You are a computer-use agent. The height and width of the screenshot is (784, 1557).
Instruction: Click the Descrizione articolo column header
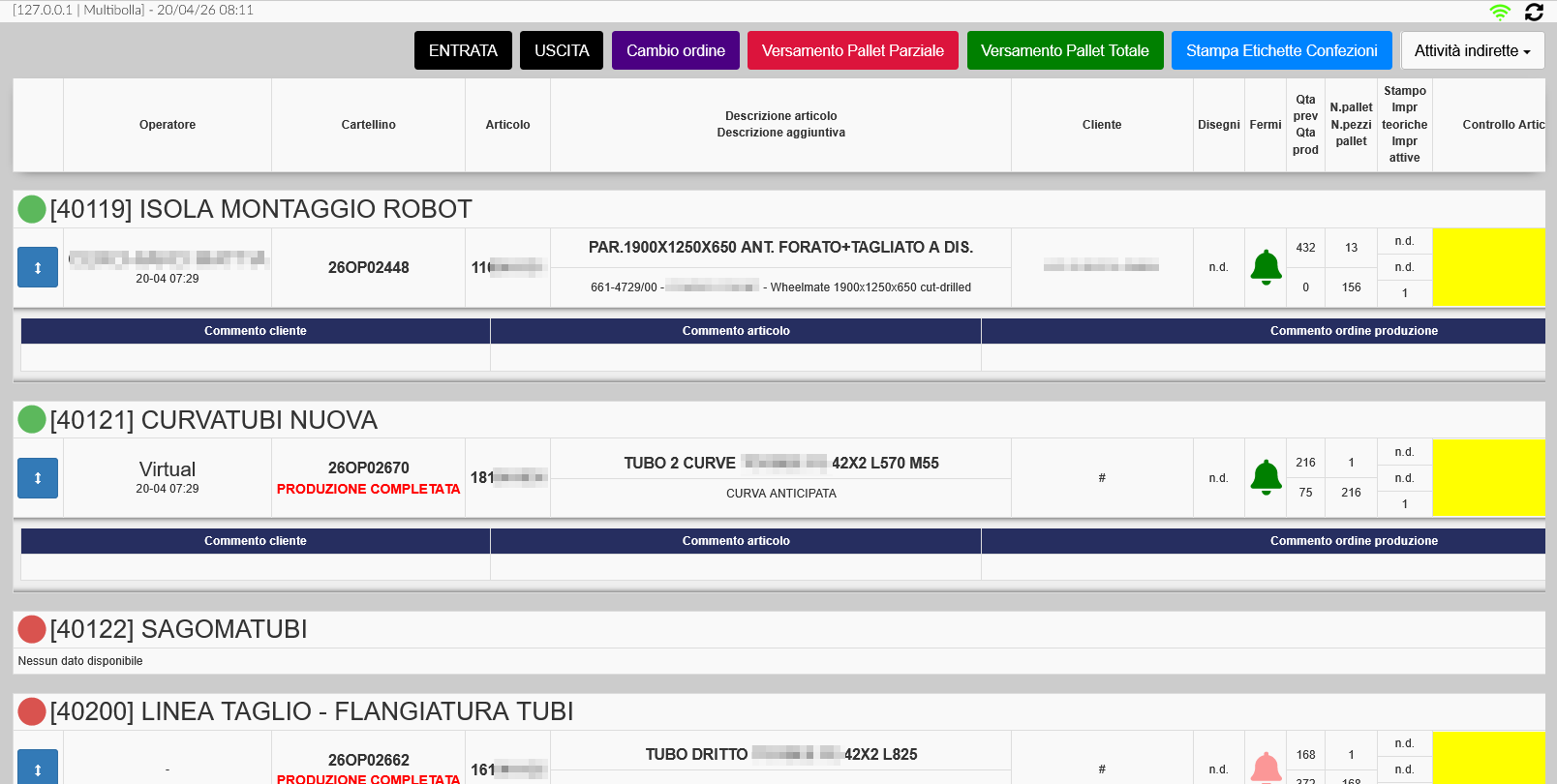click(780, 124)
